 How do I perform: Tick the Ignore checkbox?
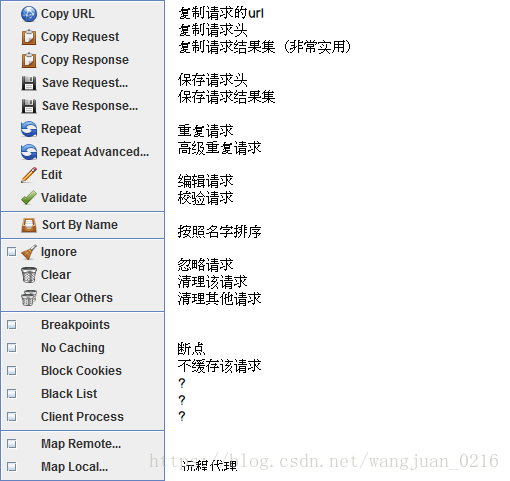12,252
